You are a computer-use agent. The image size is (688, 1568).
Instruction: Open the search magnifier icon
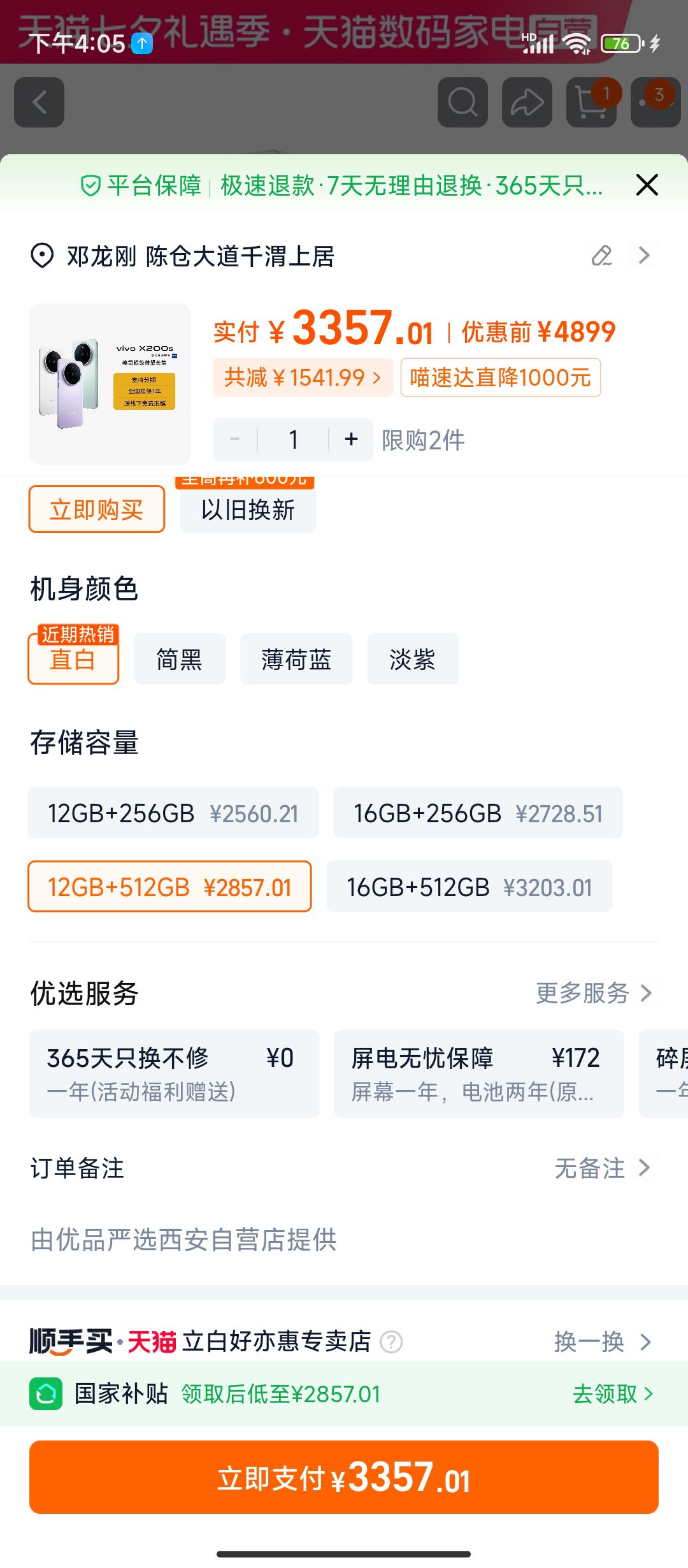[462, 102]
